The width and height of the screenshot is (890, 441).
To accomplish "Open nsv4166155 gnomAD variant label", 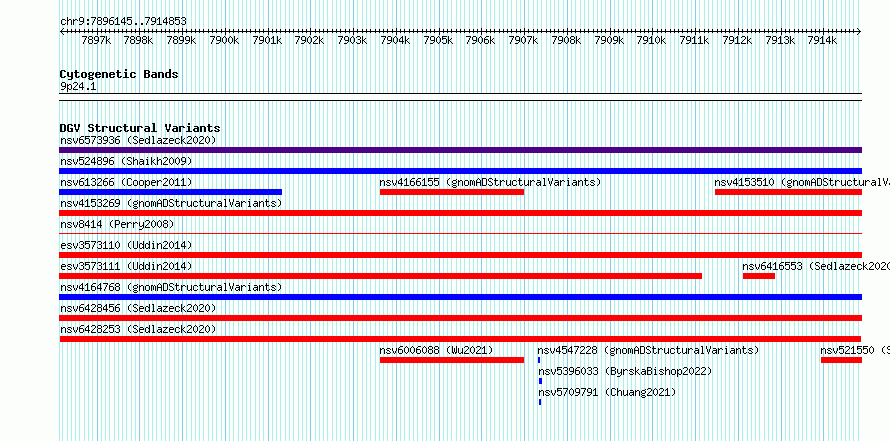I will coord(490,182).
